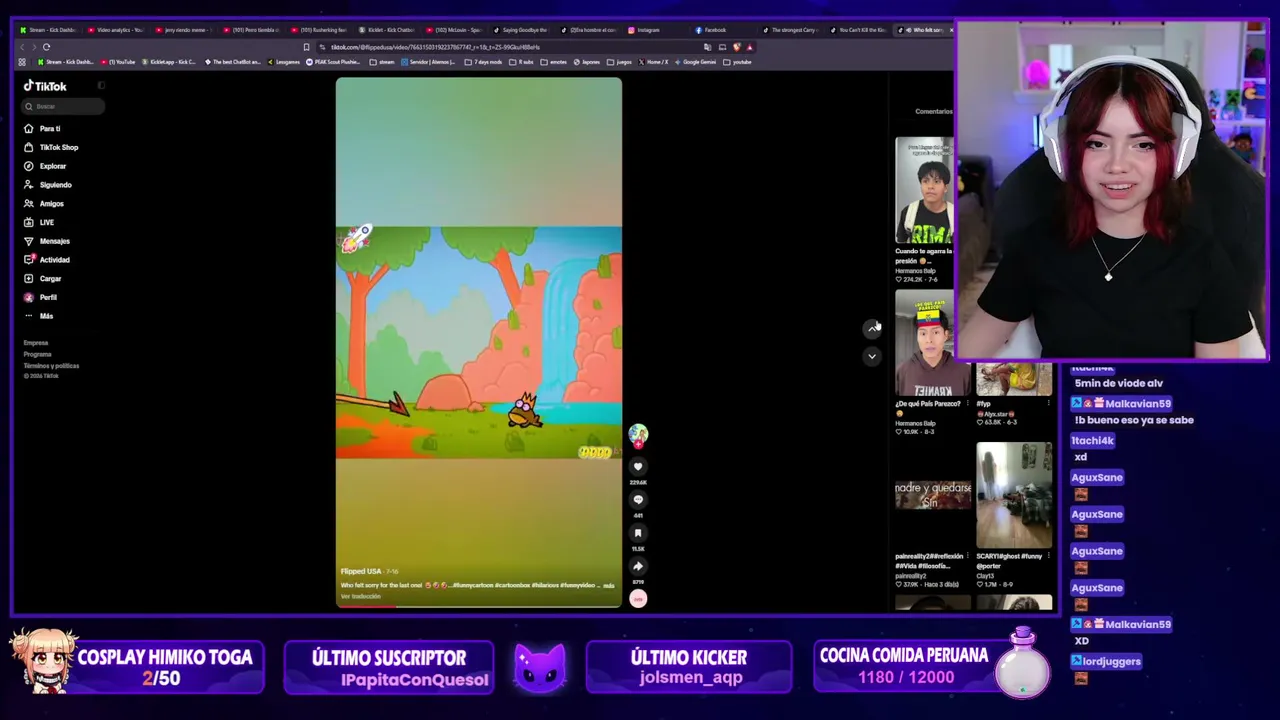
Task: Click the creator avatar beside video
Action: 638,433
